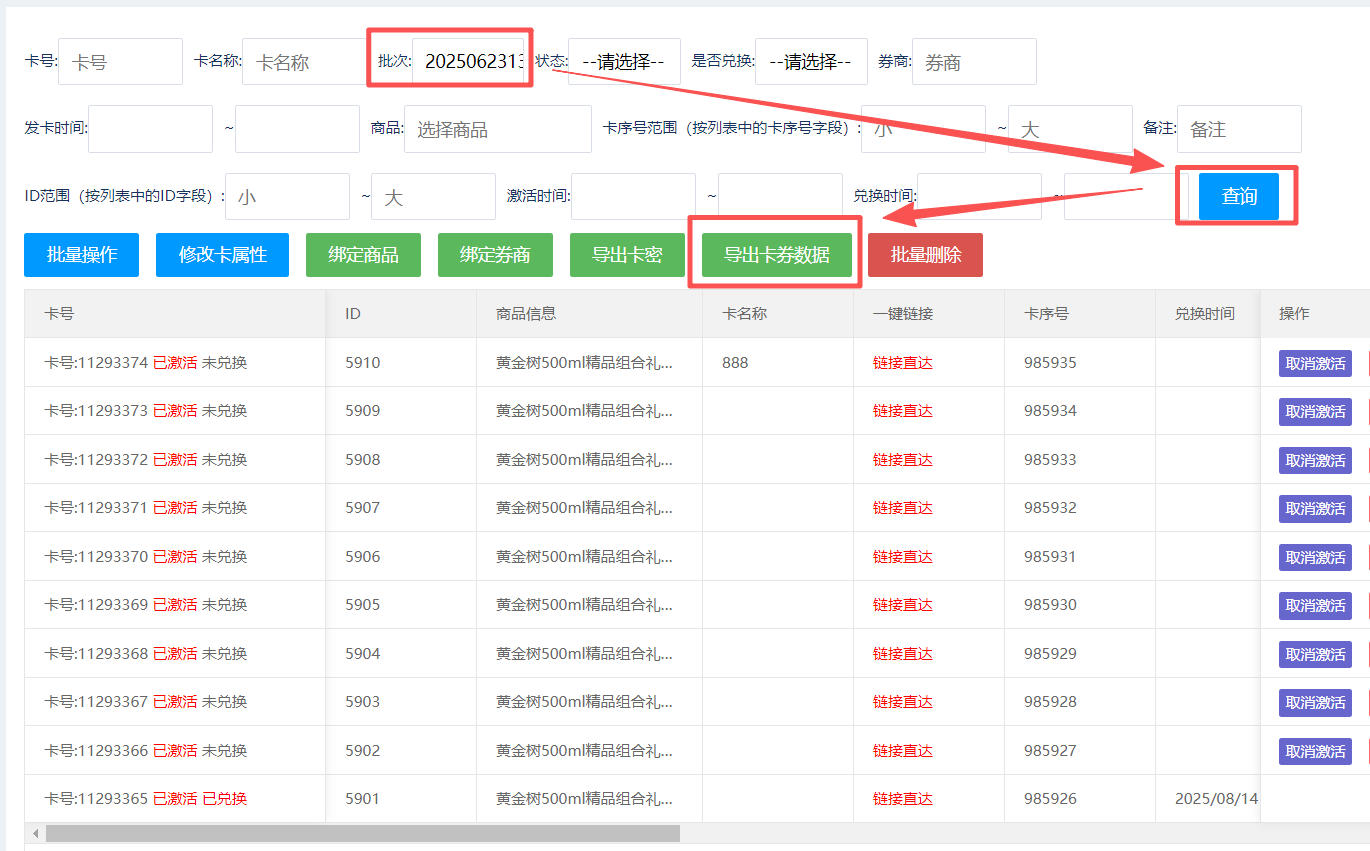This screenshot has height=851, width=1370.
Task: Open the 商品 选择商品 selector
Action: [497, 129]
